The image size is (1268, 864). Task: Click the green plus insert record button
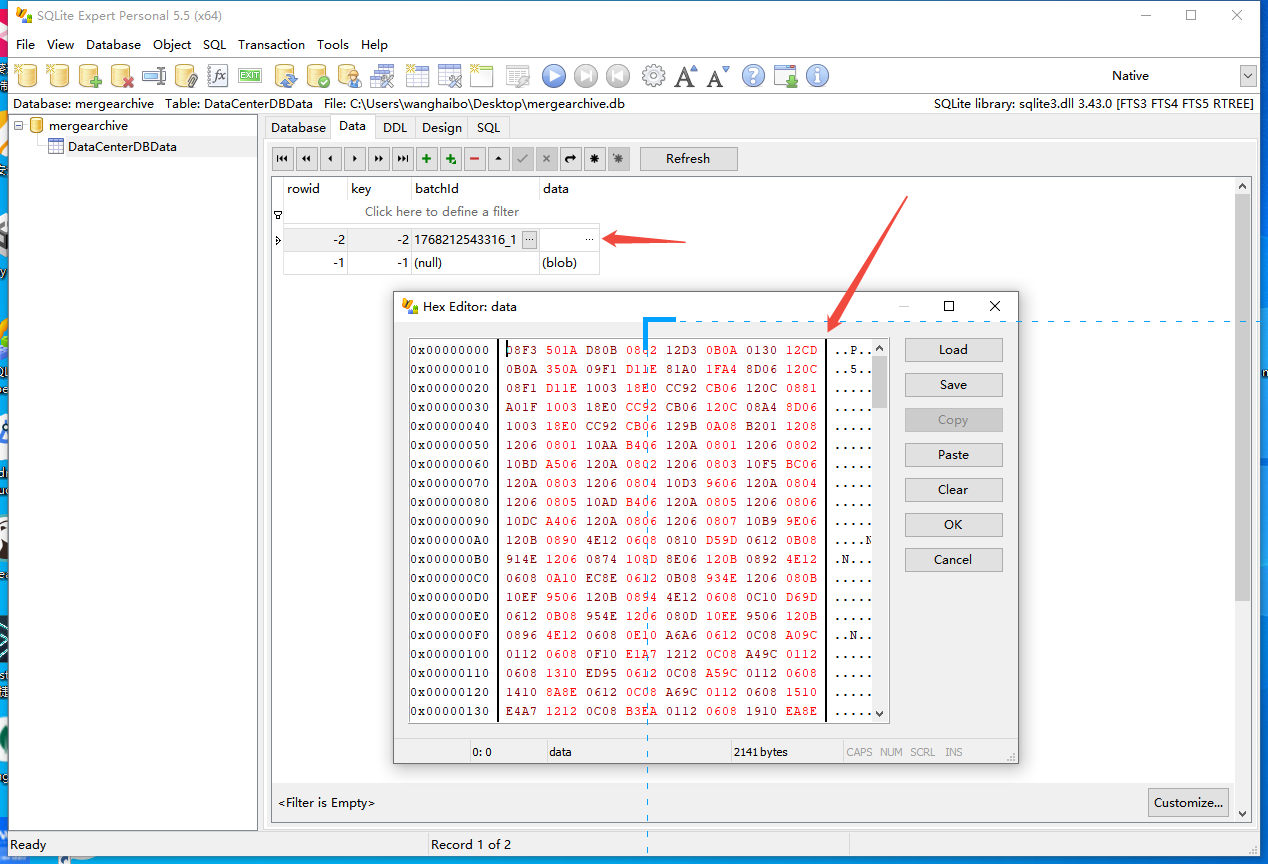(427, 159)
